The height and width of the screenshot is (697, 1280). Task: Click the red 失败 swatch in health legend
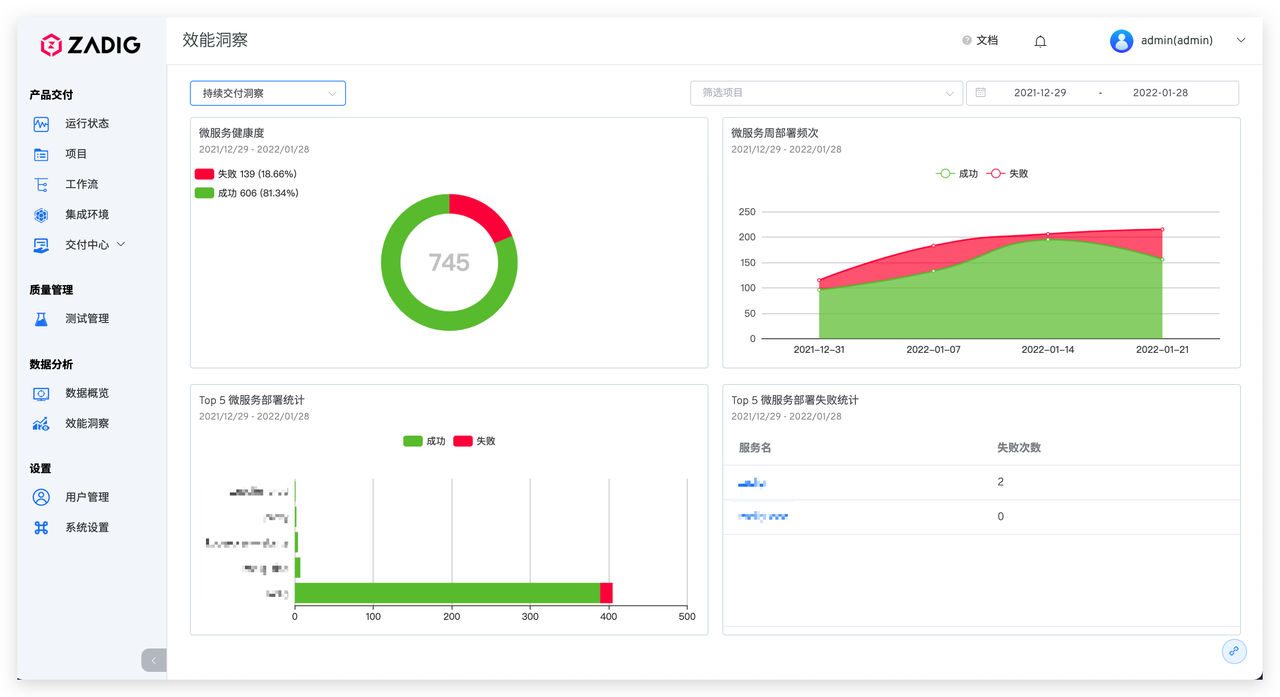(204, 174)
